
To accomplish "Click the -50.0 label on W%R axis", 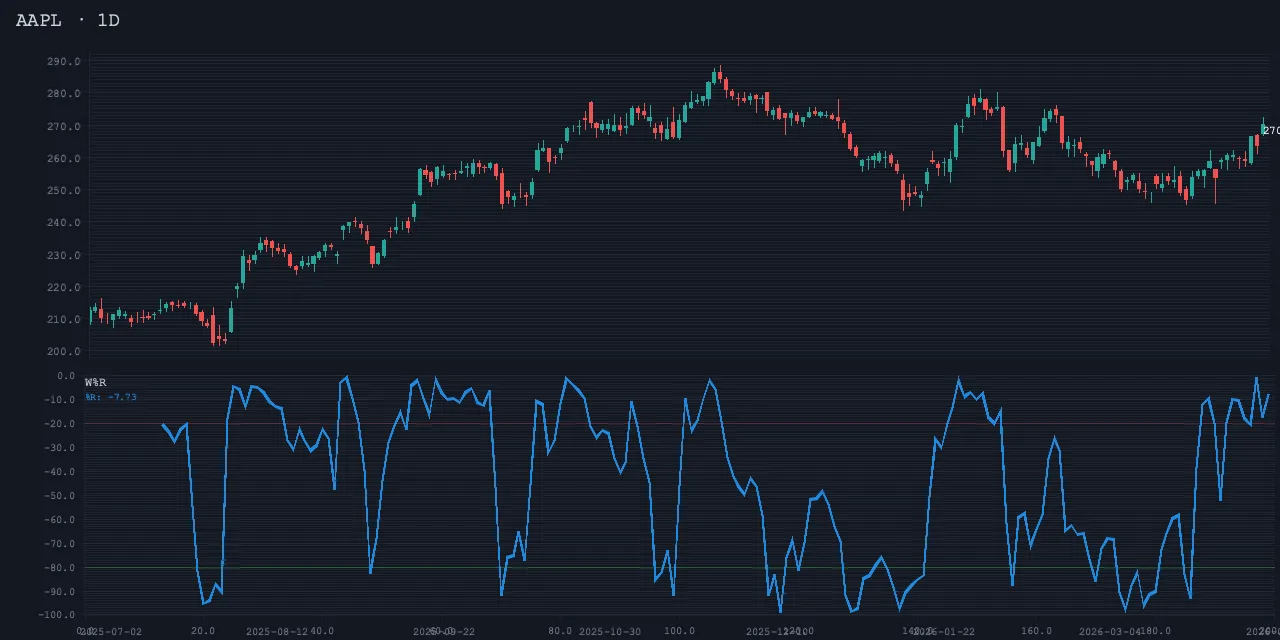I will [x=61, y=496].
